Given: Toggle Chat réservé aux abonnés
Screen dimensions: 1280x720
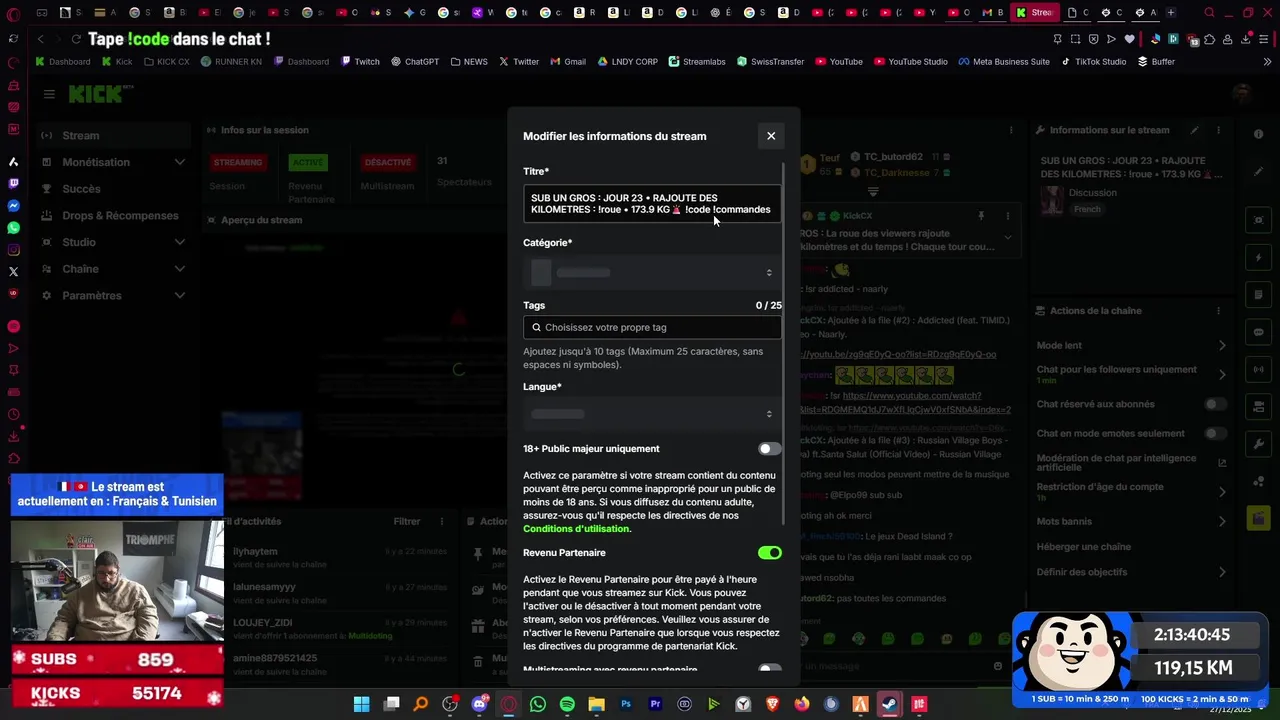Looking at the screenshot, I should pyautogui.click(x=1215, y=404).
